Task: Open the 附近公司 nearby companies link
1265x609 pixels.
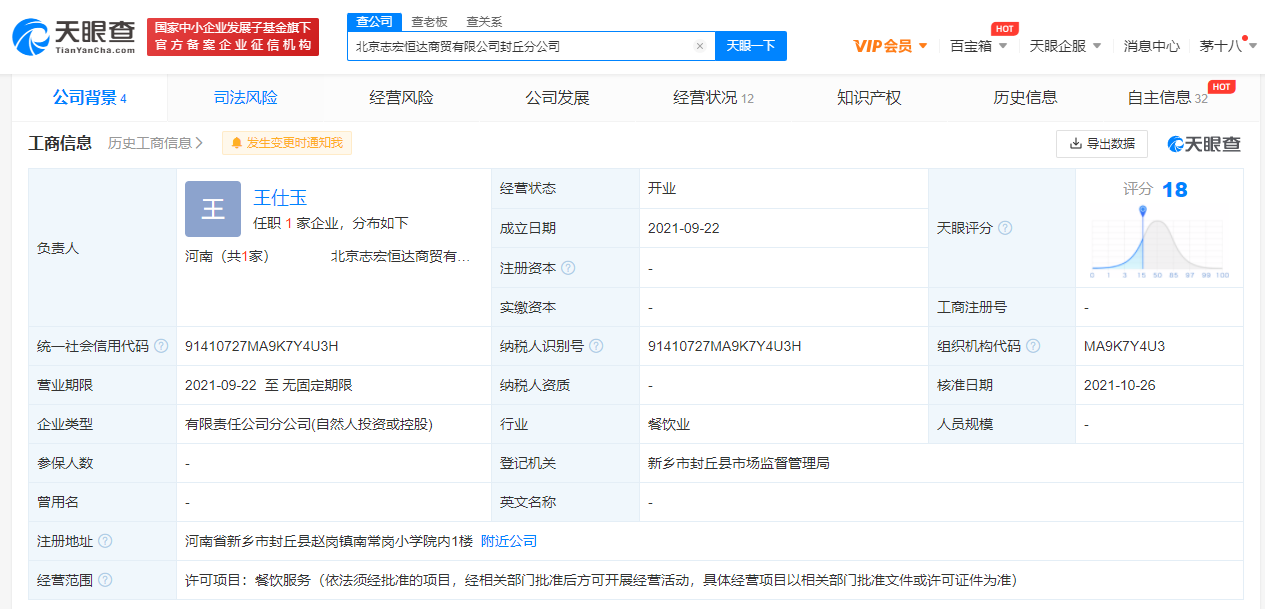Action: [509, 541]
